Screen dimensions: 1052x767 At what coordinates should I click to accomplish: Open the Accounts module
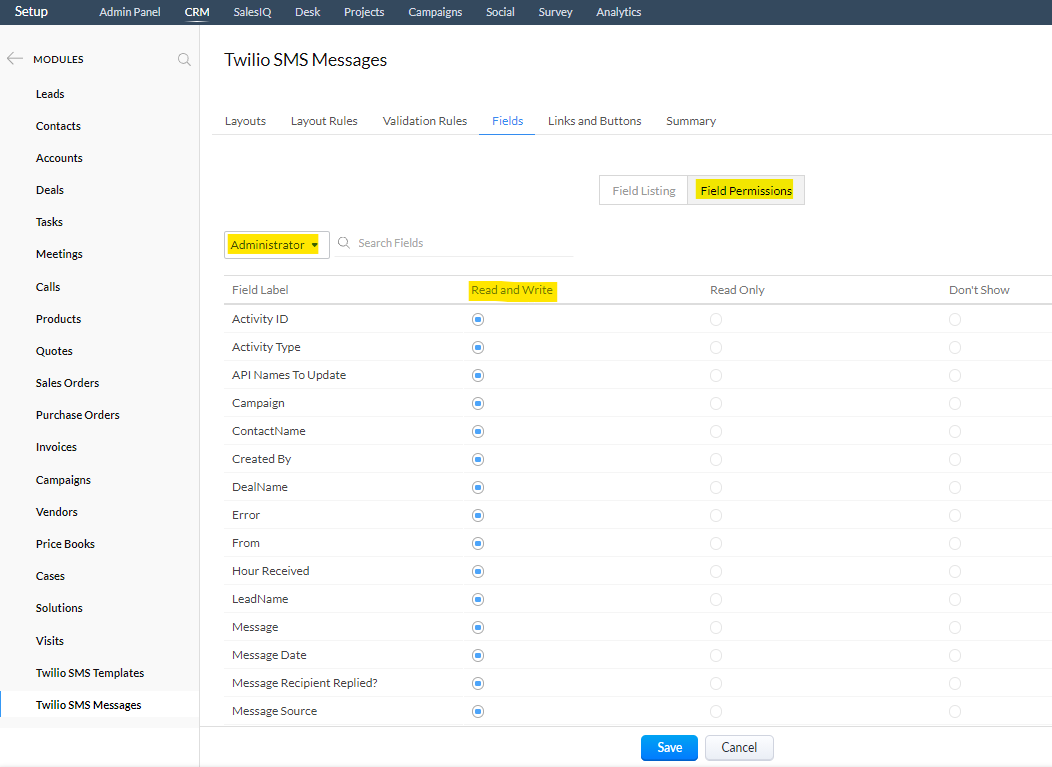59,158
